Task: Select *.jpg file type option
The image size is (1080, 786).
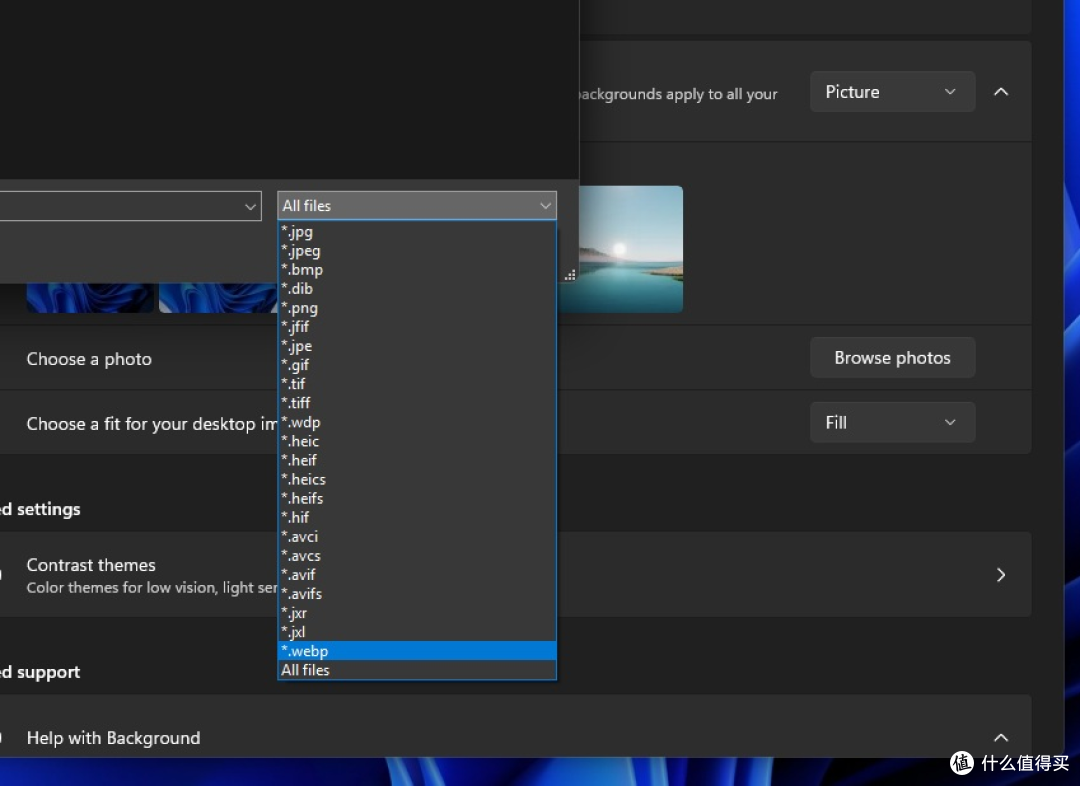Action: point(417,232)
